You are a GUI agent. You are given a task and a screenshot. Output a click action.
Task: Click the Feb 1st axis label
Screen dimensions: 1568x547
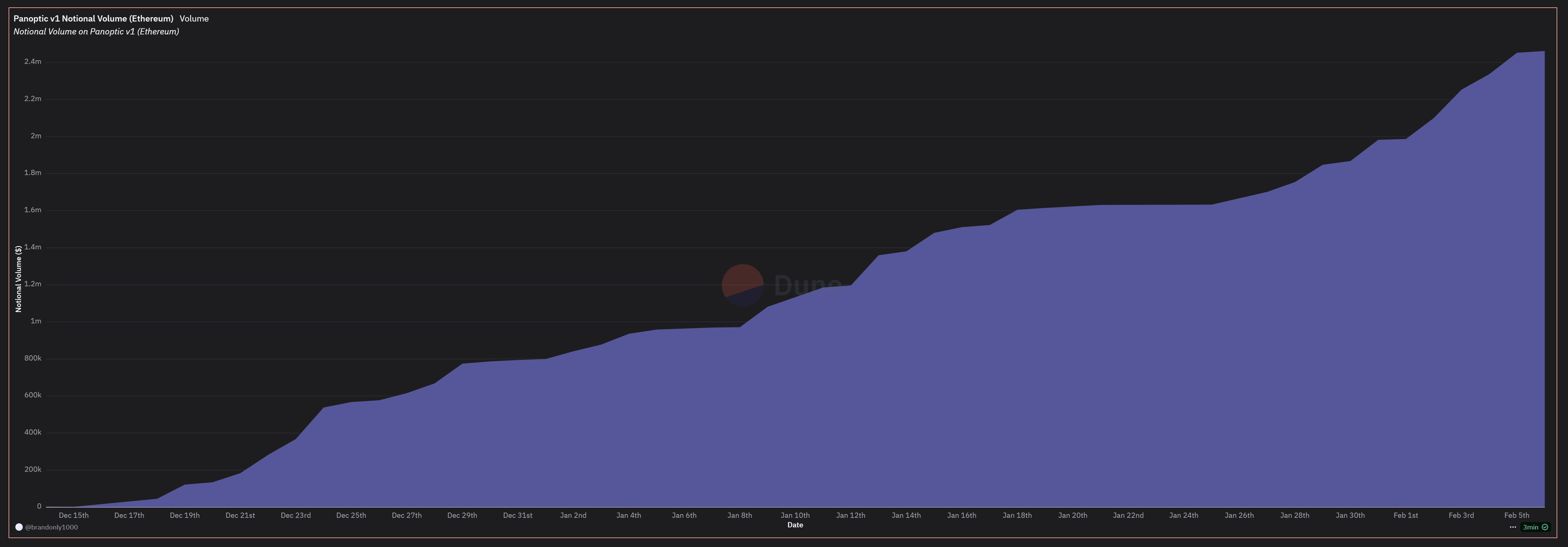[1405, 515]
